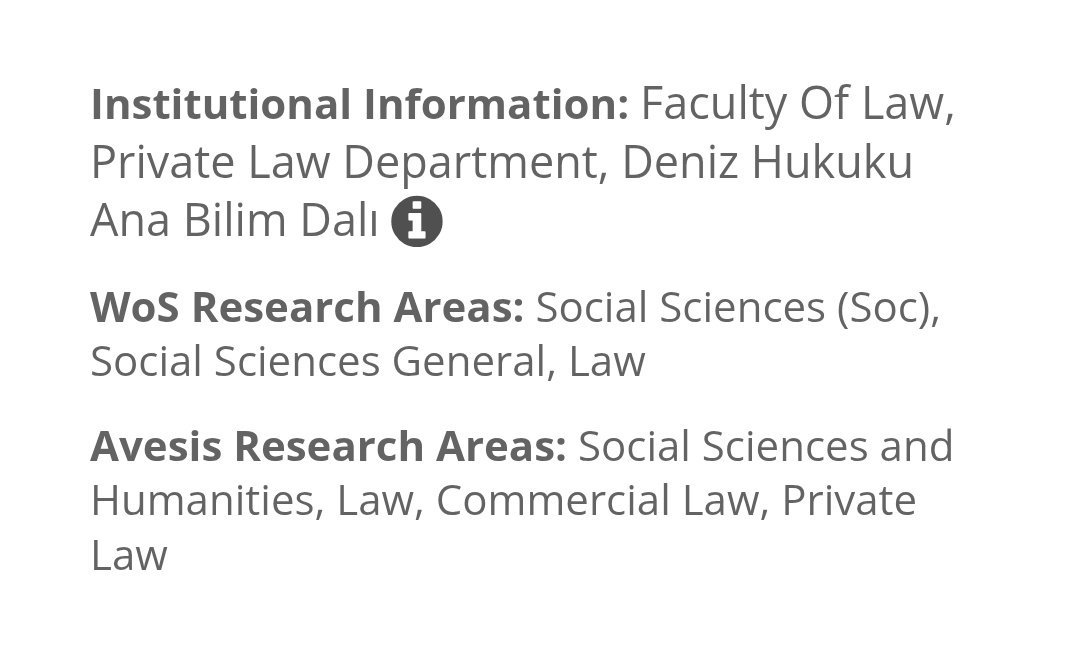Viewport: 1079px width, 670px height.
Task: Click Law under WoS Research Areas
Action: tap(607, 361)
